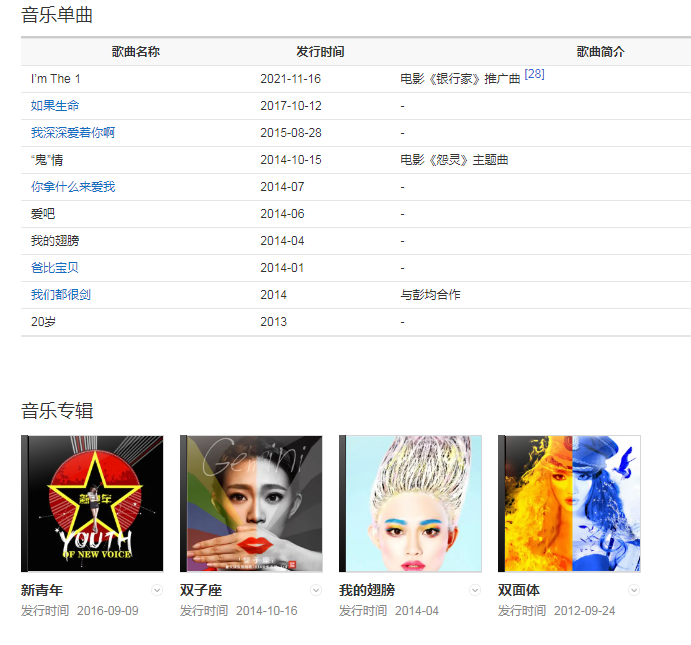Open the 双面体 fire-and-water album cover
This screenshot has height=645, width=691.
tap(569, 503)
